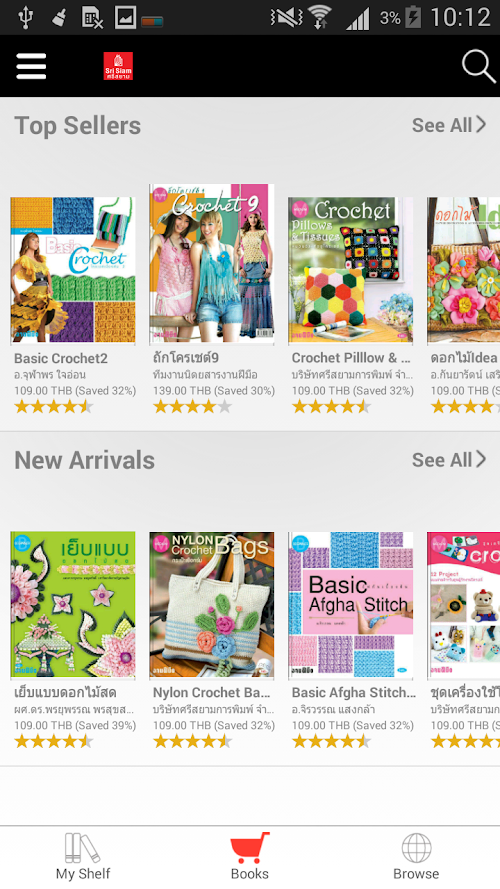
Task: Tap the star rating under Basic Crochet2
Action: click(53, 407)
